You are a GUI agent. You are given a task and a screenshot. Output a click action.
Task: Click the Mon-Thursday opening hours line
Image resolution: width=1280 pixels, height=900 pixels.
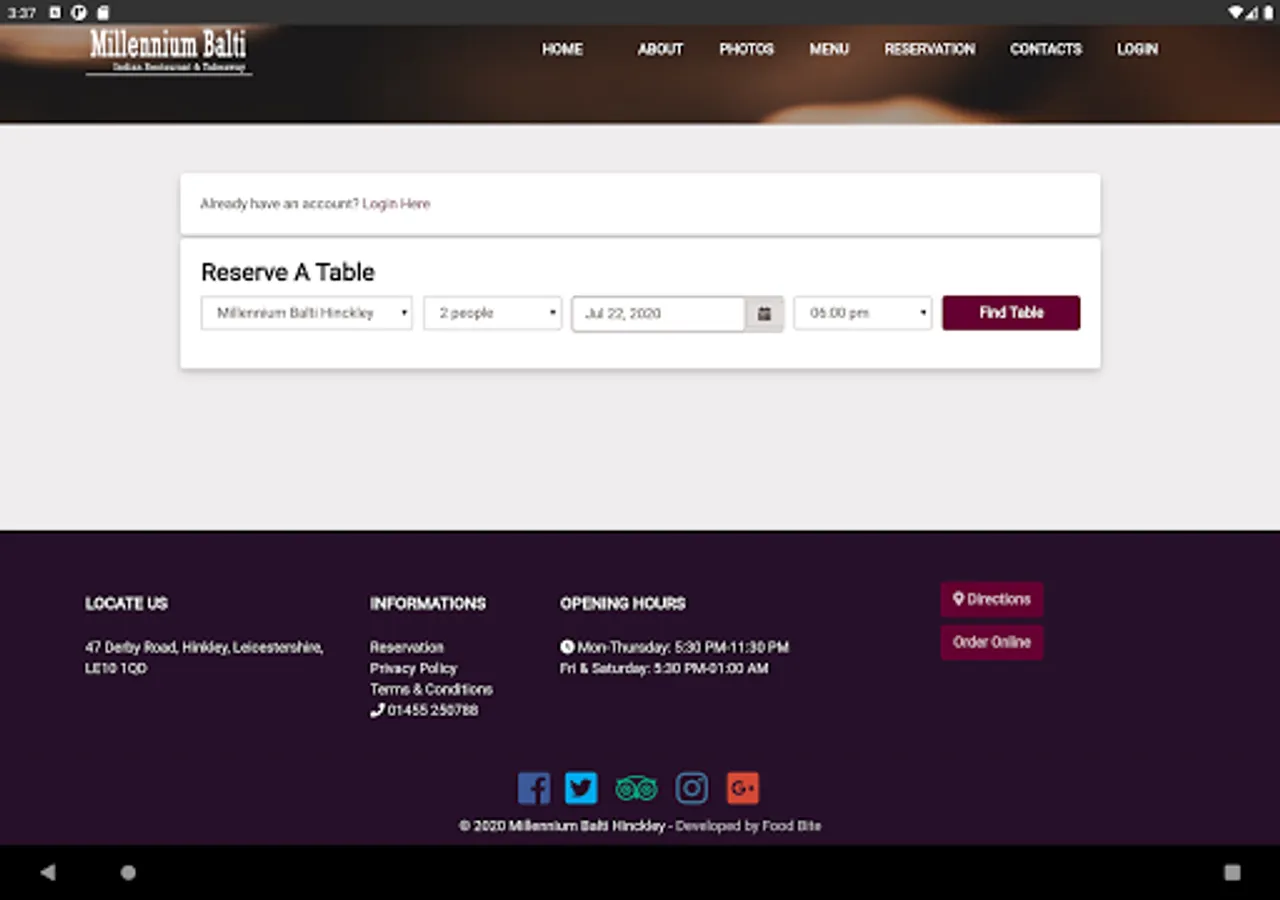(x=675, y=647)
